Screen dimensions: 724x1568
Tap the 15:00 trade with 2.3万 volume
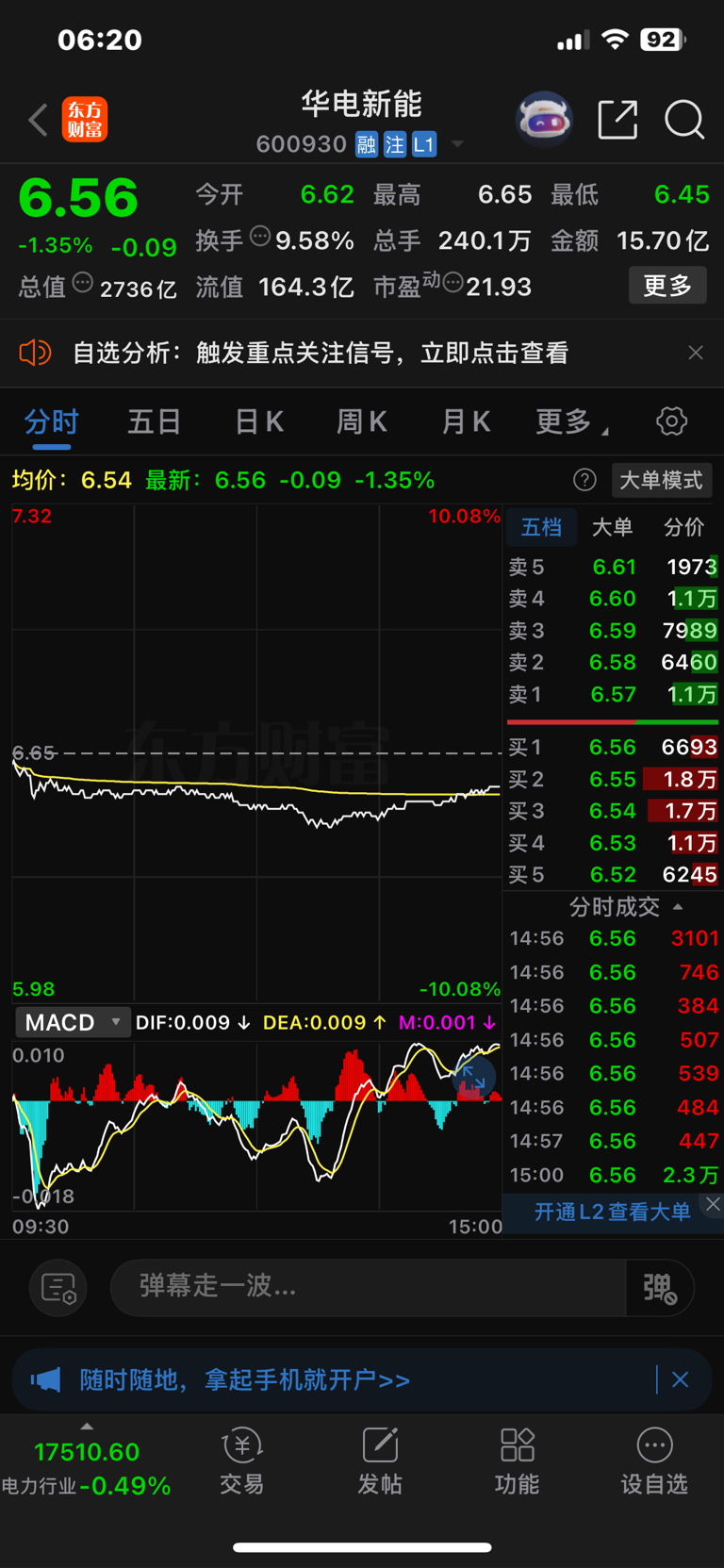614,1175
